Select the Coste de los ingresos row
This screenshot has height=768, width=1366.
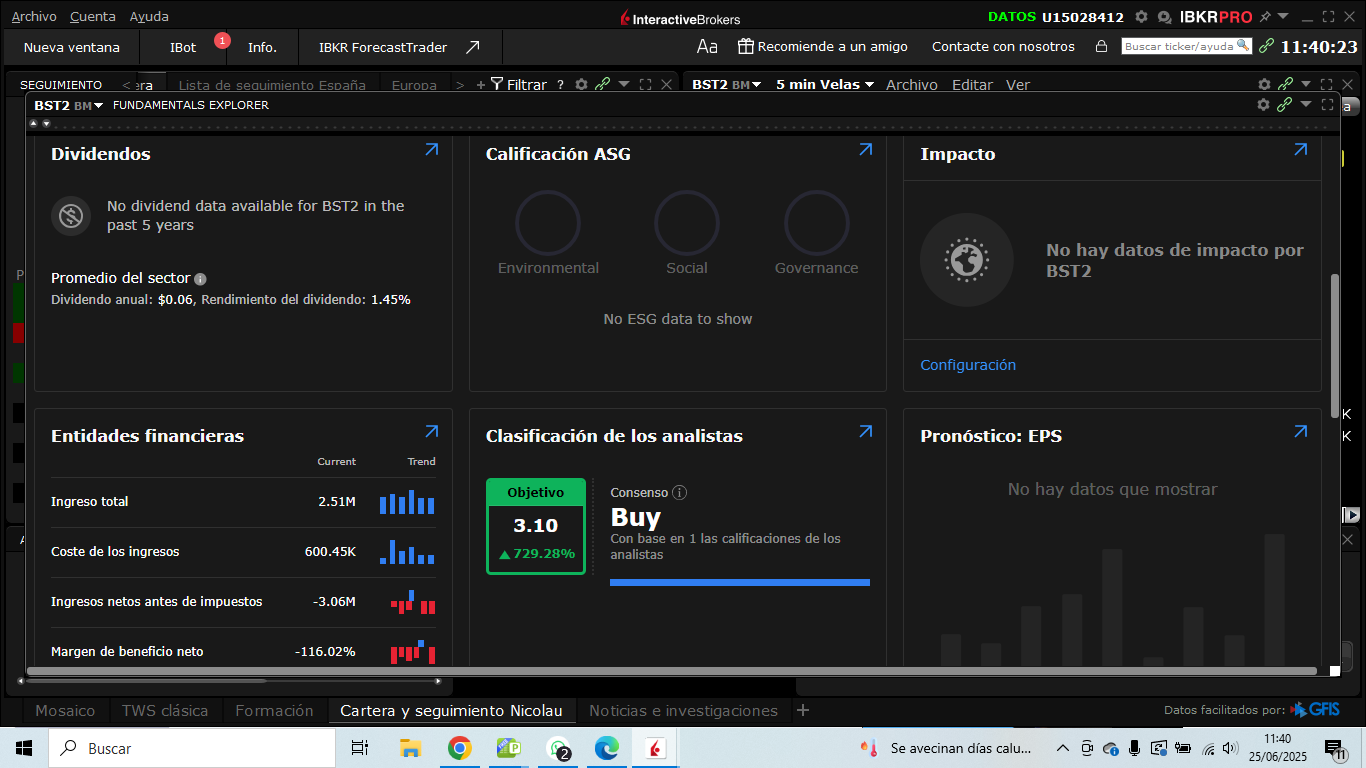point(243,552)
